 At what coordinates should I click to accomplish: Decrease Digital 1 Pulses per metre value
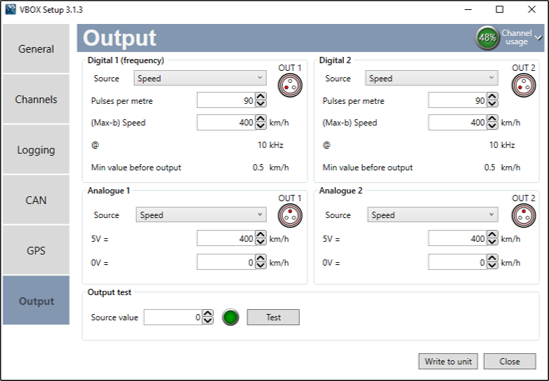pos(260,104)
